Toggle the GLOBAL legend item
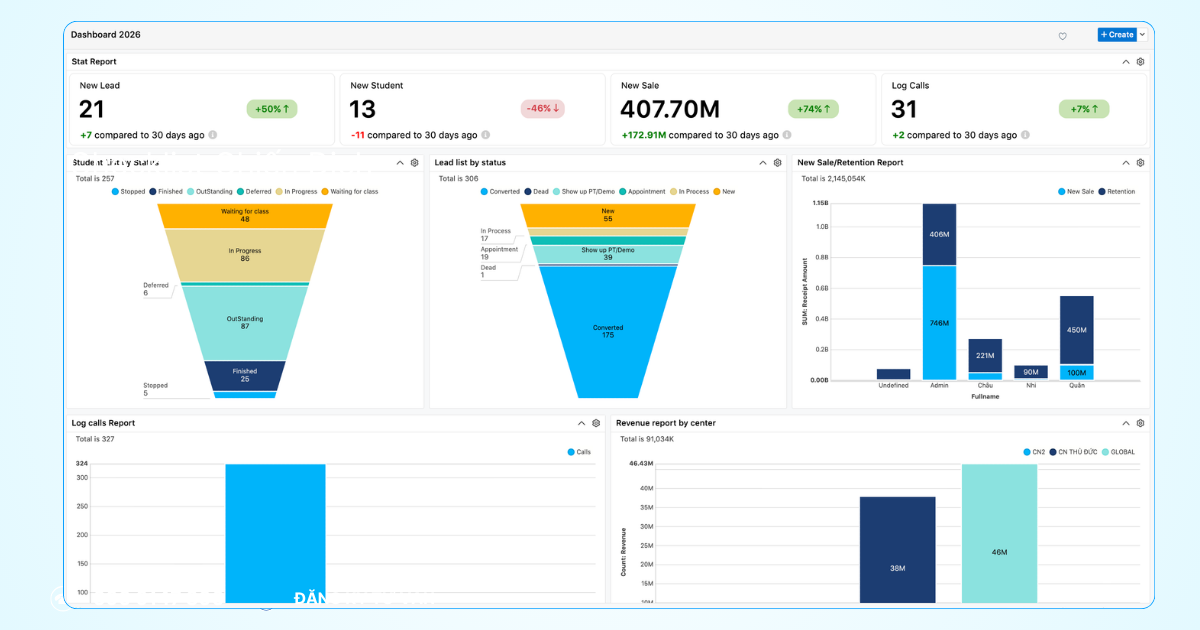The height and width of the screenshot is (630, 1200). coord(1118,452)
